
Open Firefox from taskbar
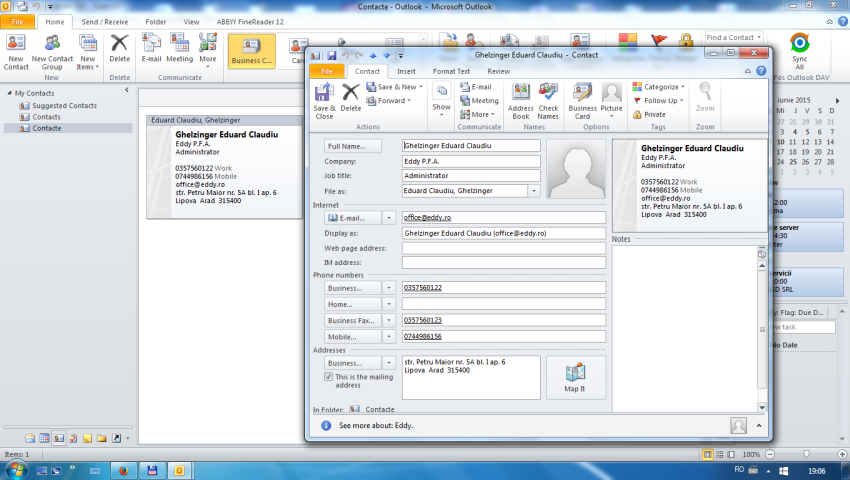click(124, 470)
